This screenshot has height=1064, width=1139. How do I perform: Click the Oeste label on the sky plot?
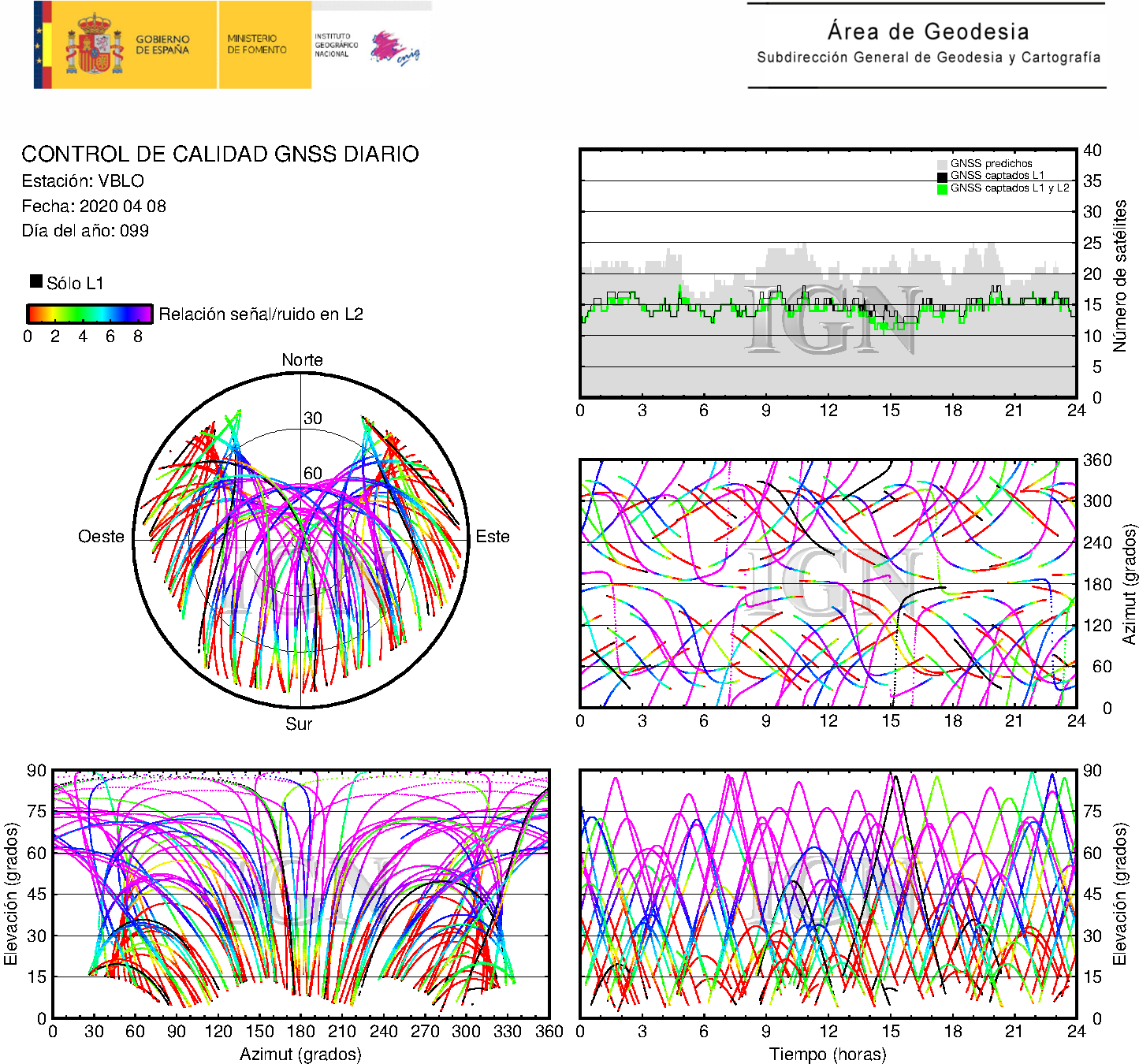pos(101,537)
